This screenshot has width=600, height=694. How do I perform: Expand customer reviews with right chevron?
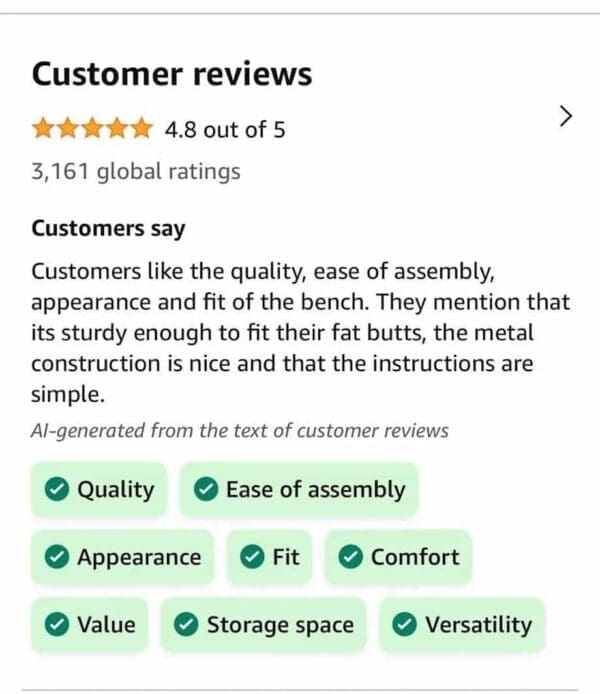tap(566, 116)
